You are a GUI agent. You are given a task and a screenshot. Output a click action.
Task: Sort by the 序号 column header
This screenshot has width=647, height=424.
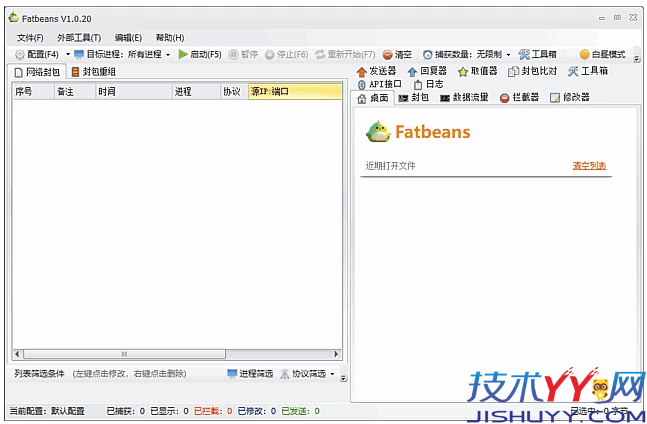(x=33, y=92)
